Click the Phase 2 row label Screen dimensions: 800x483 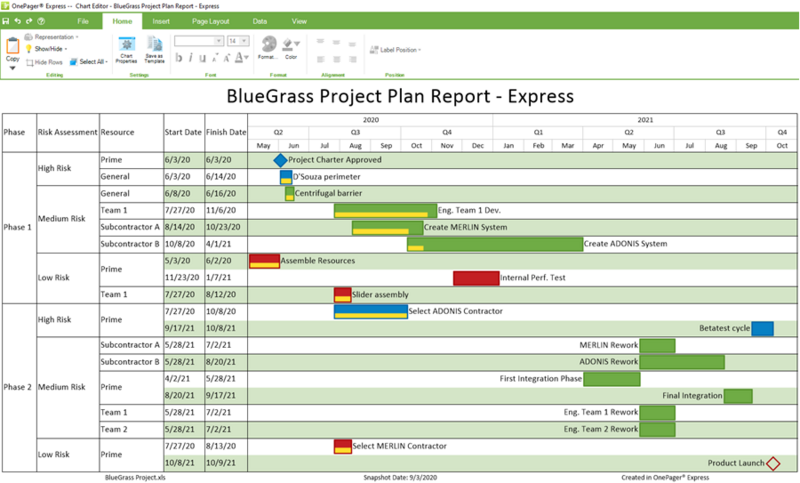coord(17,387)
